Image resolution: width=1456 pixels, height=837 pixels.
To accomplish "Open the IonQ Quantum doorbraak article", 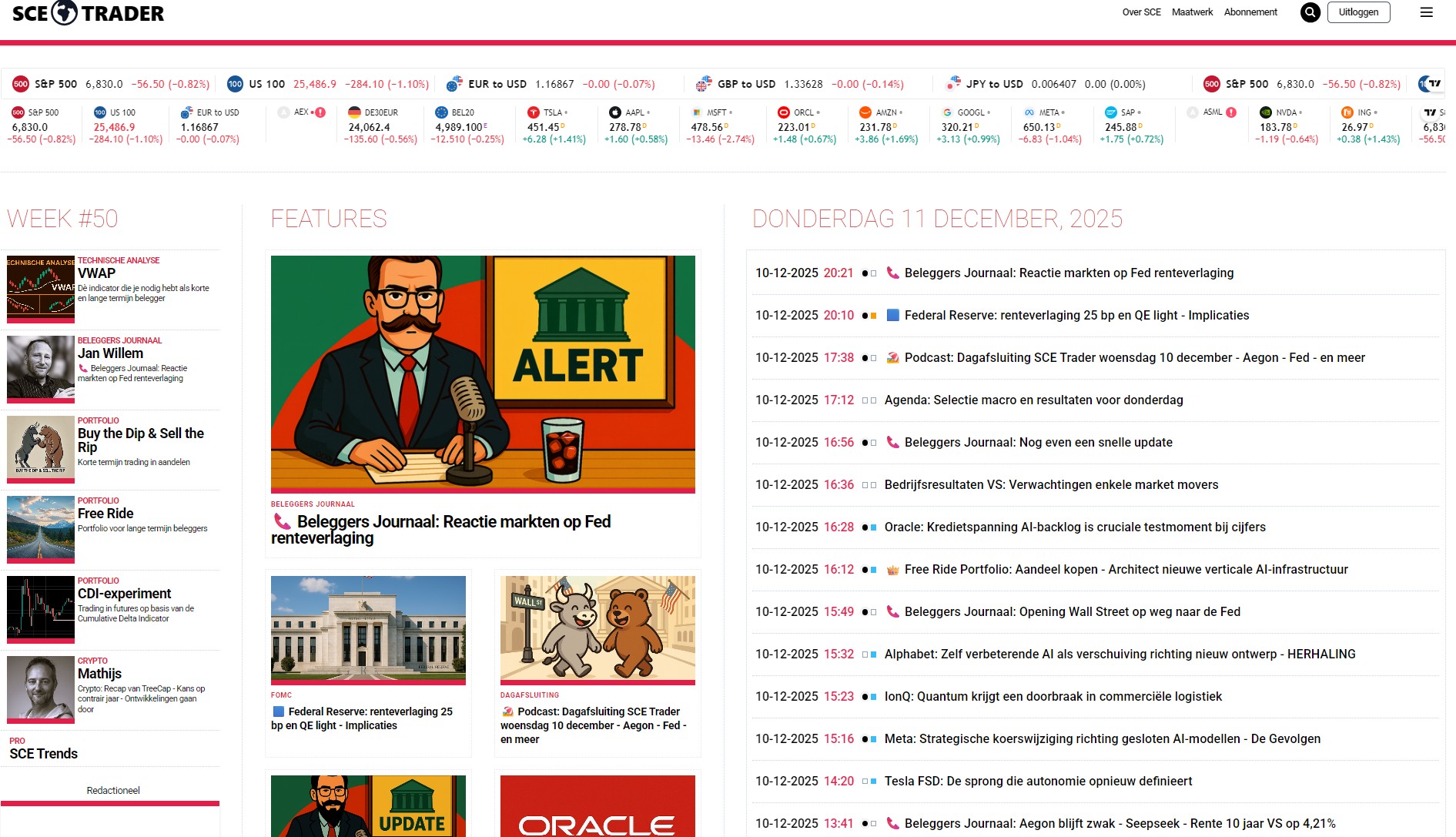I will 1053,696.
